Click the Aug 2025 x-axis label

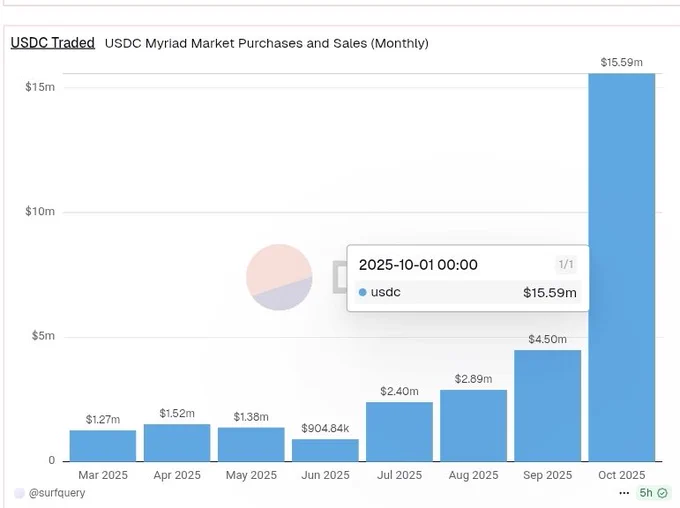[x=473, y=475]
